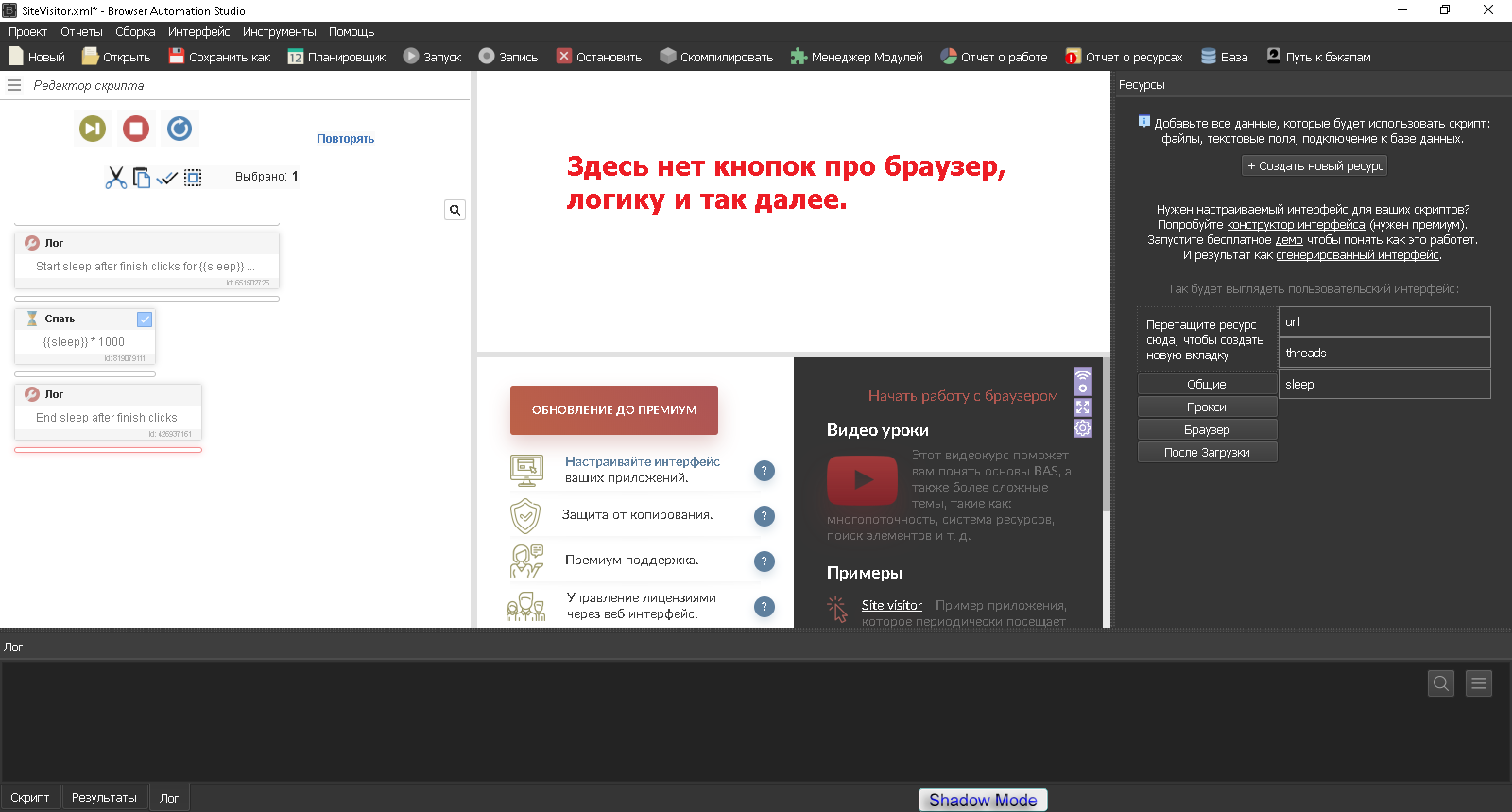Open the Помощь menu
This screenshot has height=812, width=1512.
pyautogui.click(x=352, y=31)
